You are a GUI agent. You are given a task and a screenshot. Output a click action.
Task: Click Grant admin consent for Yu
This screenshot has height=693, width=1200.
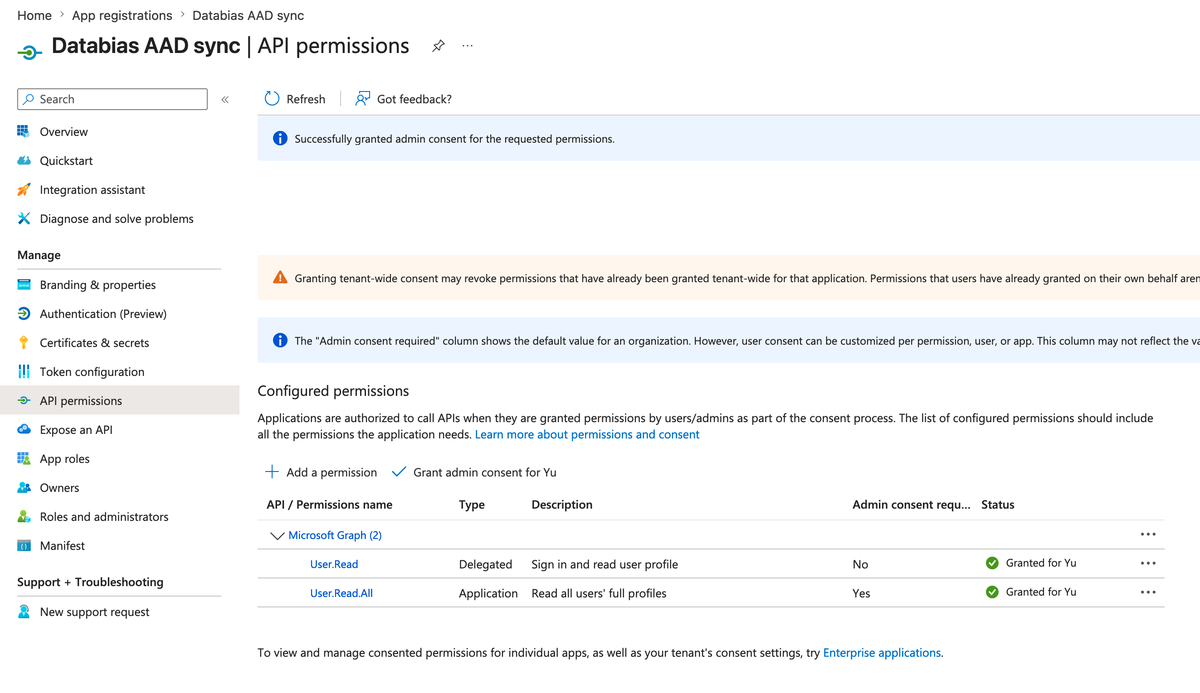[474, 472]
